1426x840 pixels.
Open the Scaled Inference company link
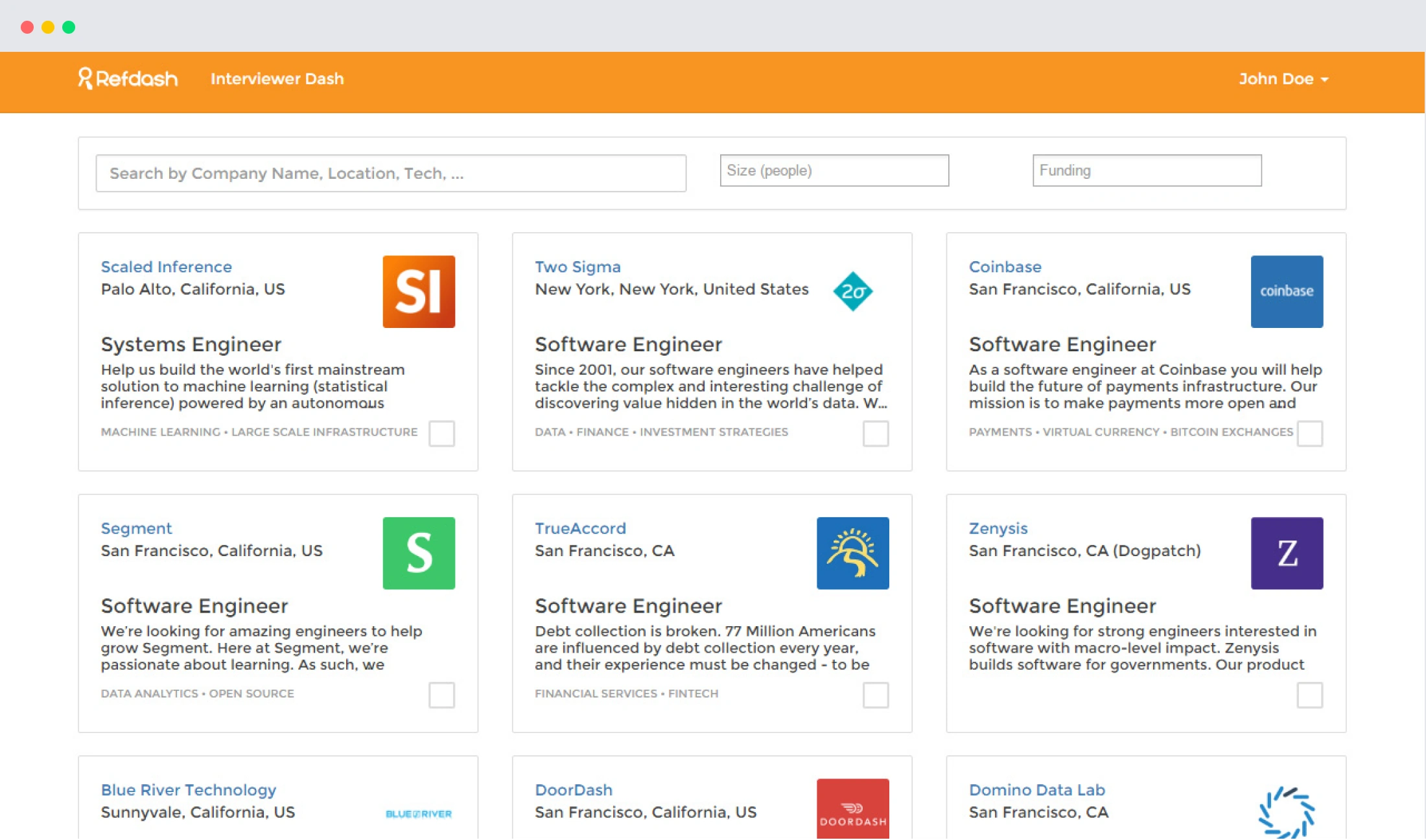(167, 266)
